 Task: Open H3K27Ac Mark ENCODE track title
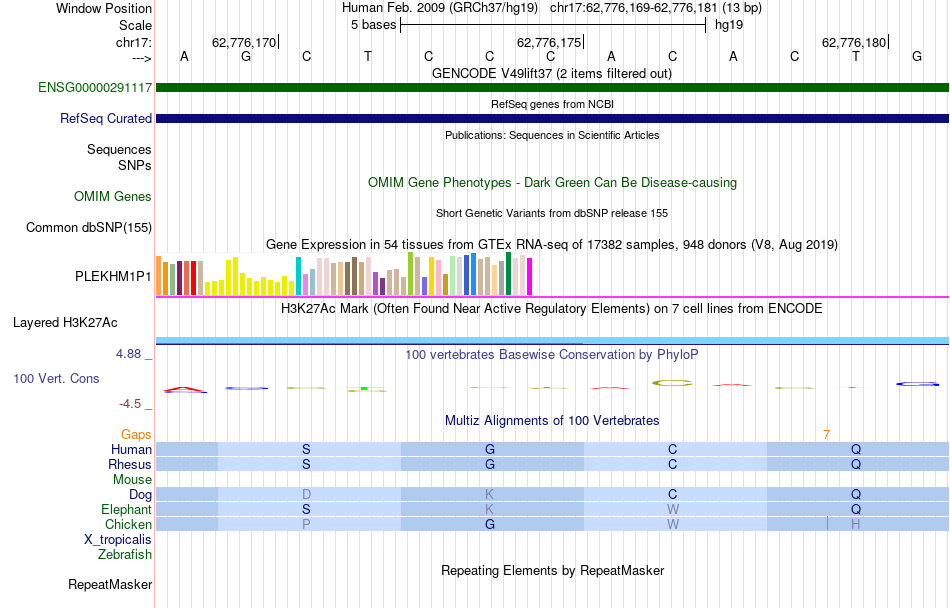(x=551, y=309)
